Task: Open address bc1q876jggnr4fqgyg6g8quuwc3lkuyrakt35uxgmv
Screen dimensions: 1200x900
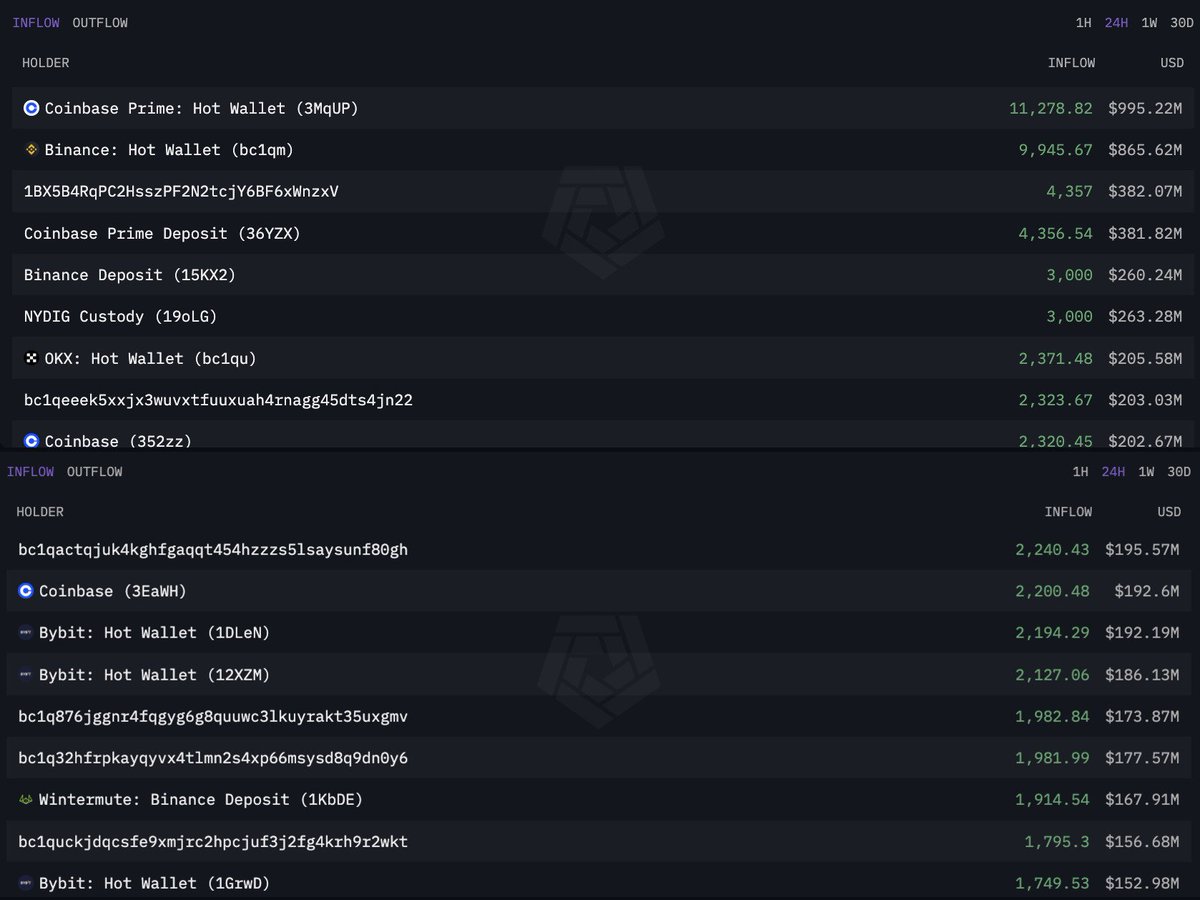Action: coord(213,717)
